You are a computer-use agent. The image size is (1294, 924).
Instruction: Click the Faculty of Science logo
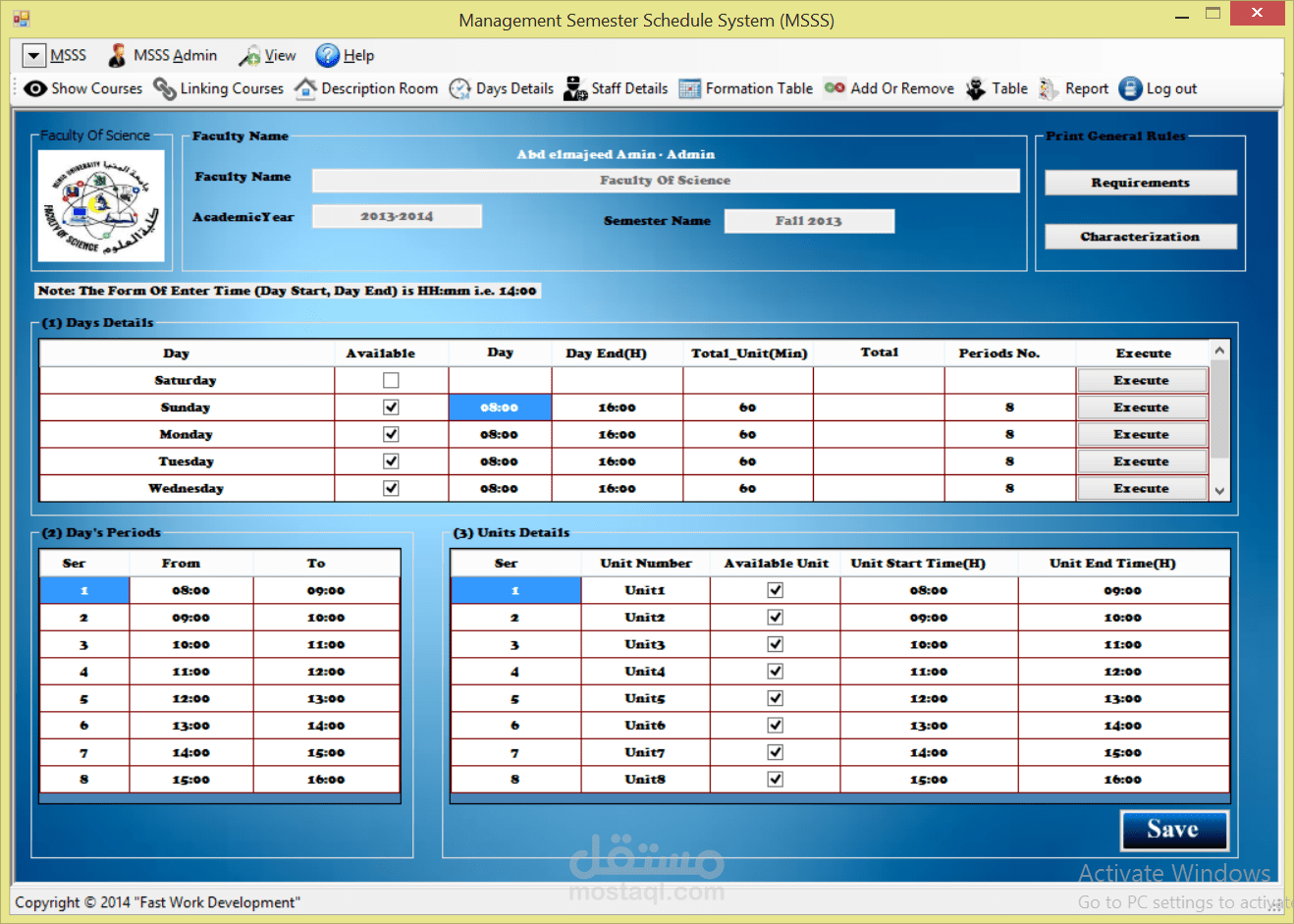tap(101, 205)
